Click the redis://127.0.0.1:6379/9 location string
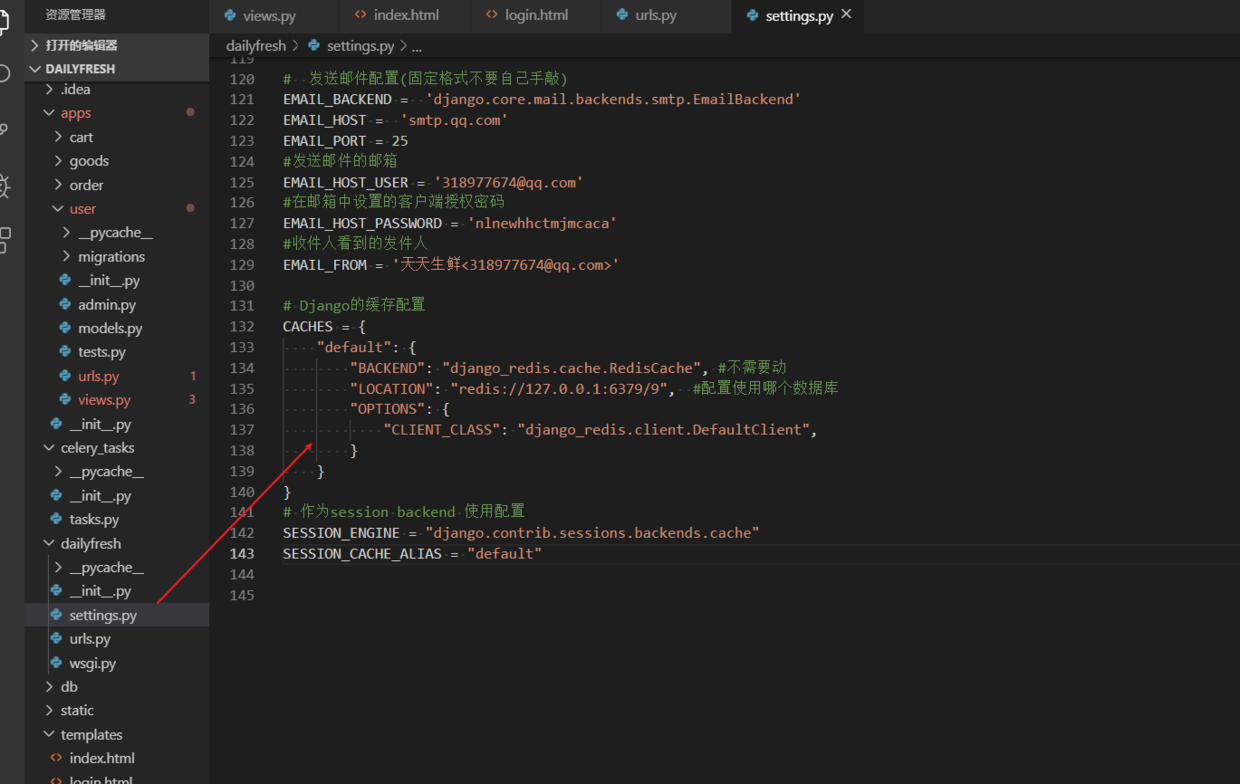1240x784 pixels. pos(563,388)
